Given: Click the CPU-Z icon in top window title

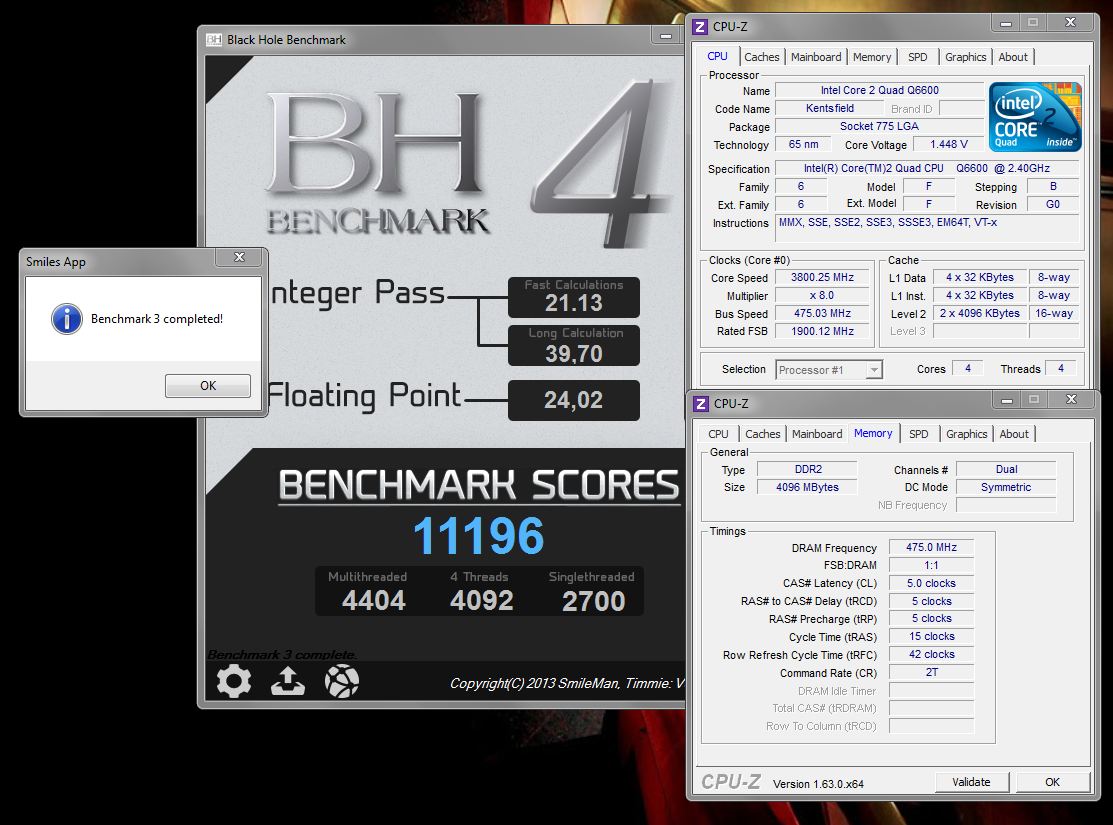Looking at the screenshot, I should (x=700, y=27).
